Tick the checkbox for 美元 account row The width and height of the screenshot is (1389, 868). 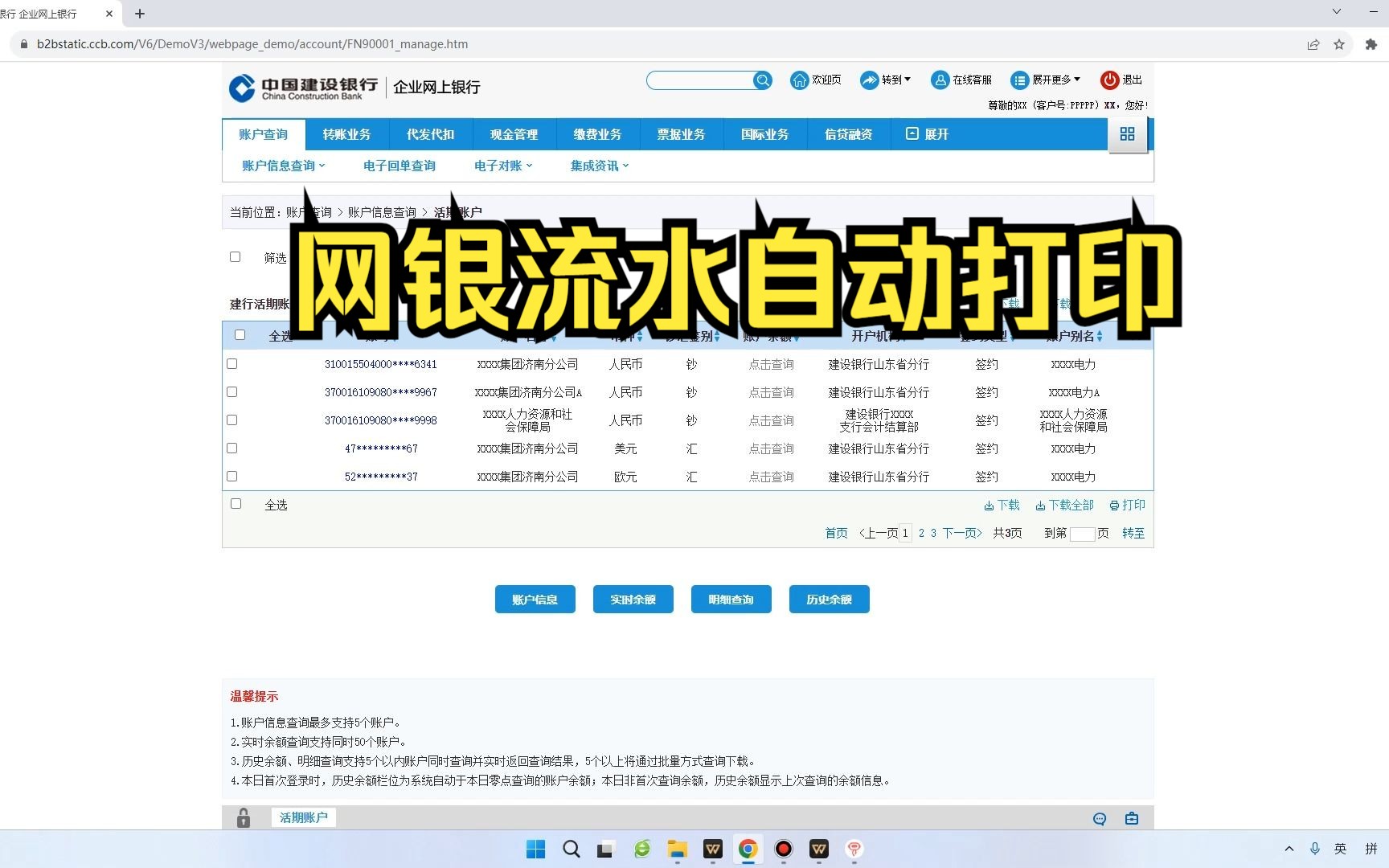pyautogui.click(x=231, y=448)
